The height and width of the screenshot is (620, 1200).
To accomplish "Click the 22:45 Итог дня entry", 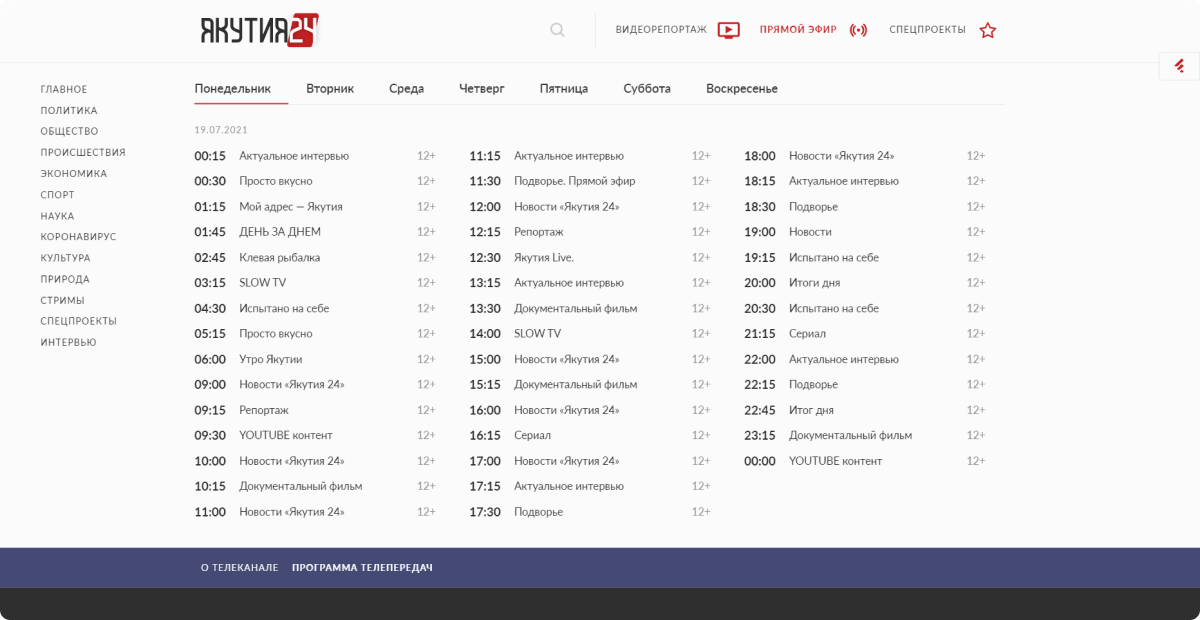I will (x=865, y=410).
